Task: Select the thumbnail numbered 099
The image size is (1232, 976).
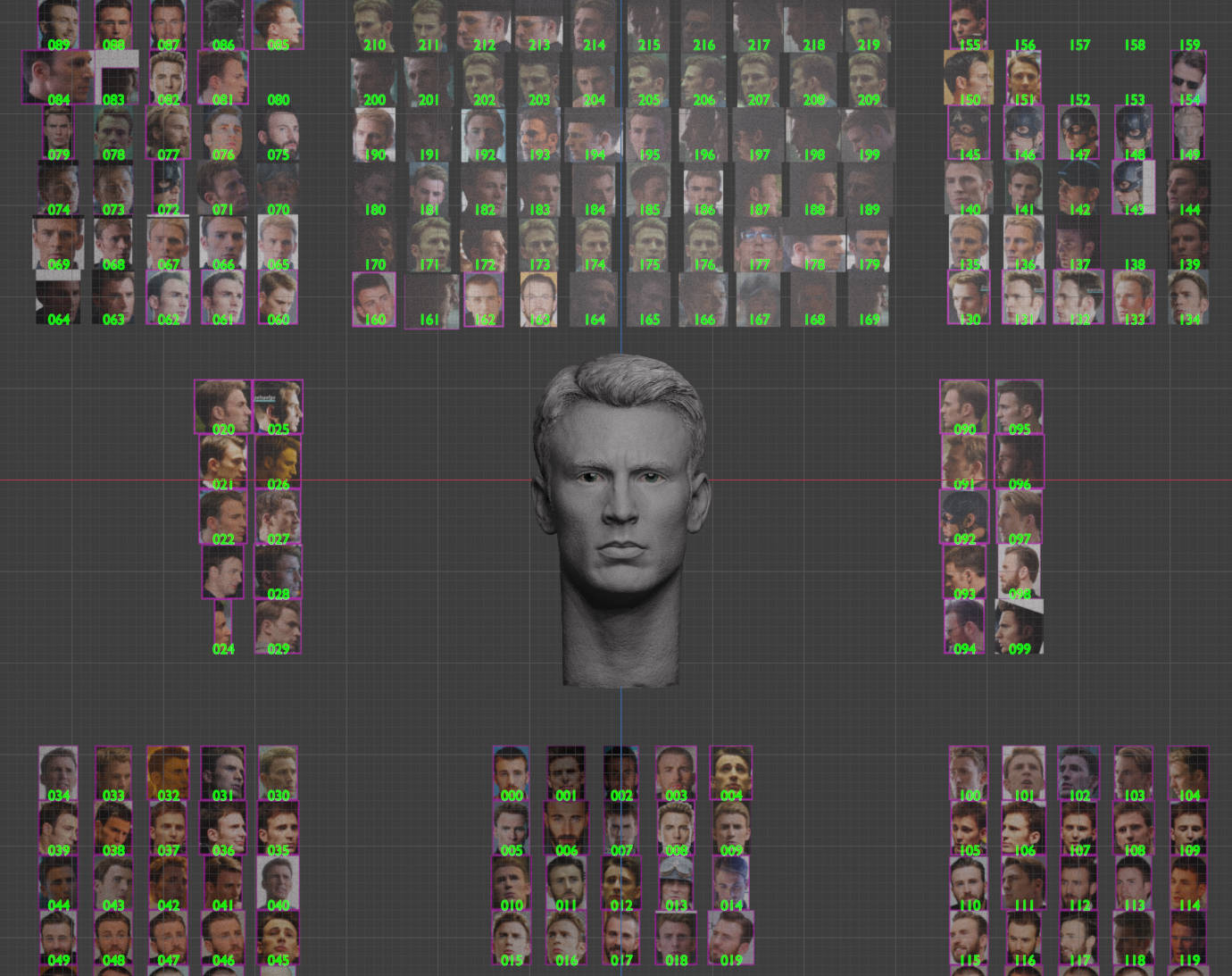Action: point(1019,626)
